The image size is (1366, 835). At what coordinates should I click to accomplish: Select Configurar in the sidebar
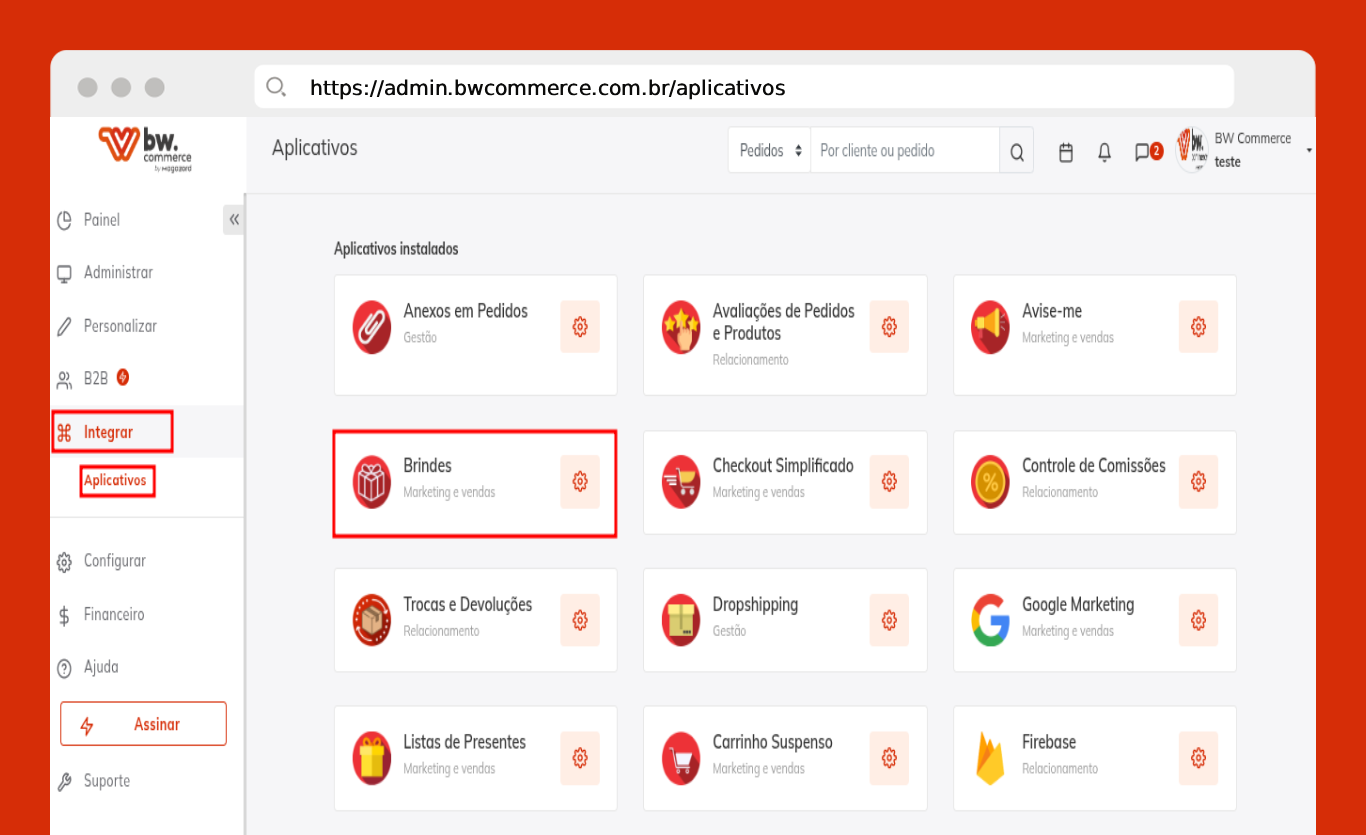pos(114,561)
